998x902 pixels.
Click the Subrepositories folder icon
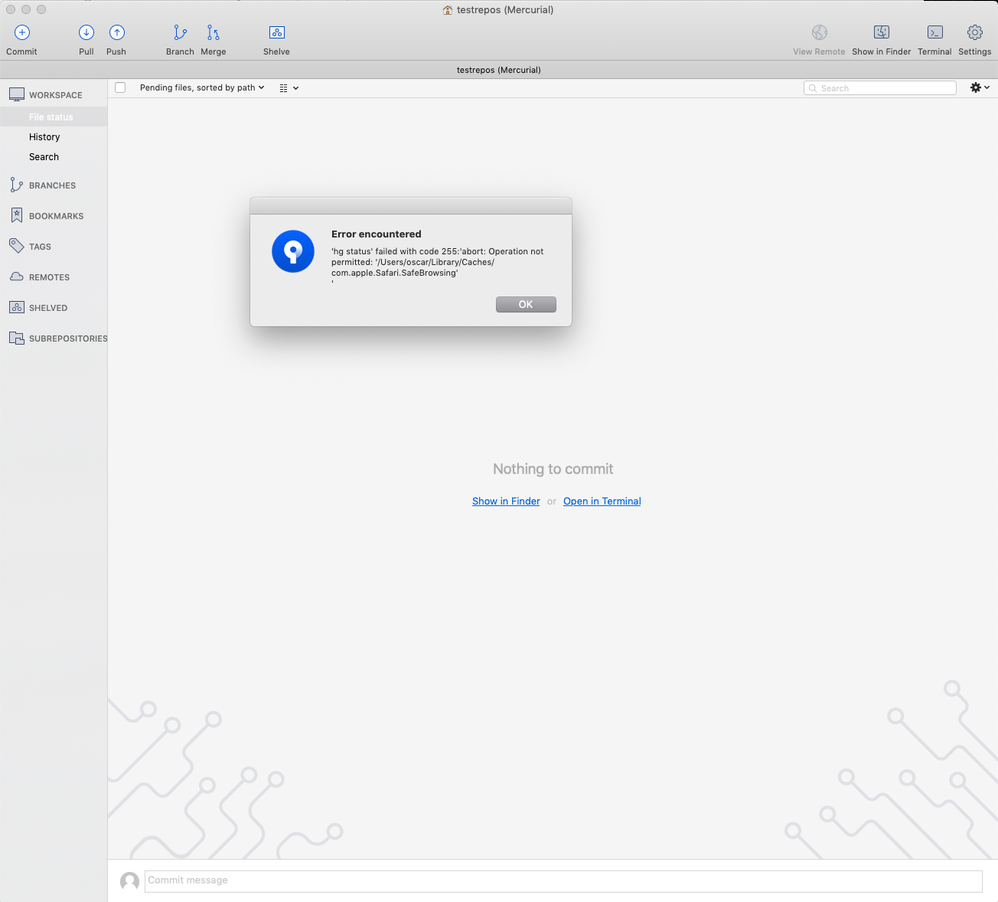pyautogui.click(x=17, y=338)
